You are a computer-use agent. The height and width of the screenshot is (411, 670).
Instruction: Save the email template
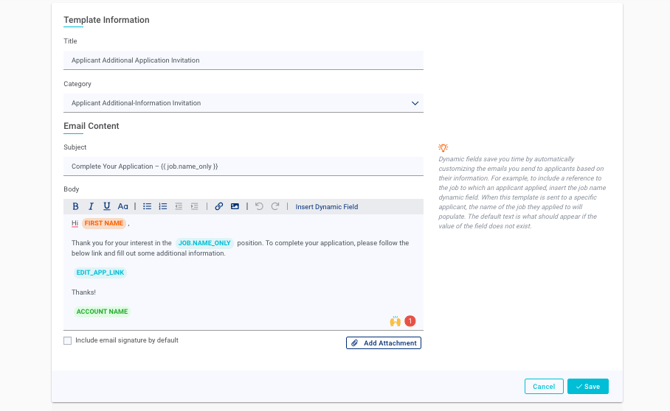(587, 386)
